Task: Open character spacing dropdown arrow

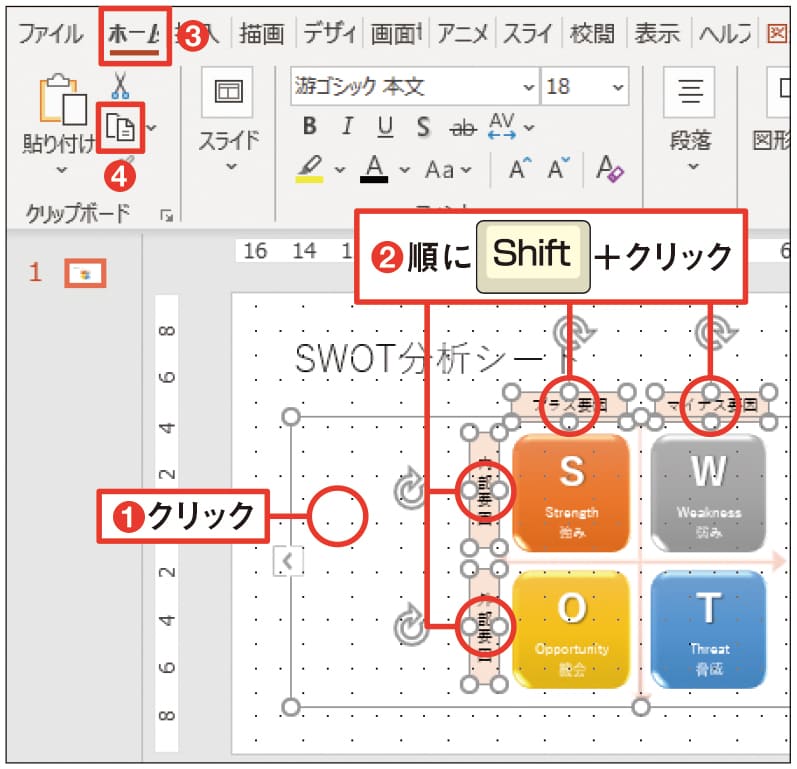Action: click(529, 127)
